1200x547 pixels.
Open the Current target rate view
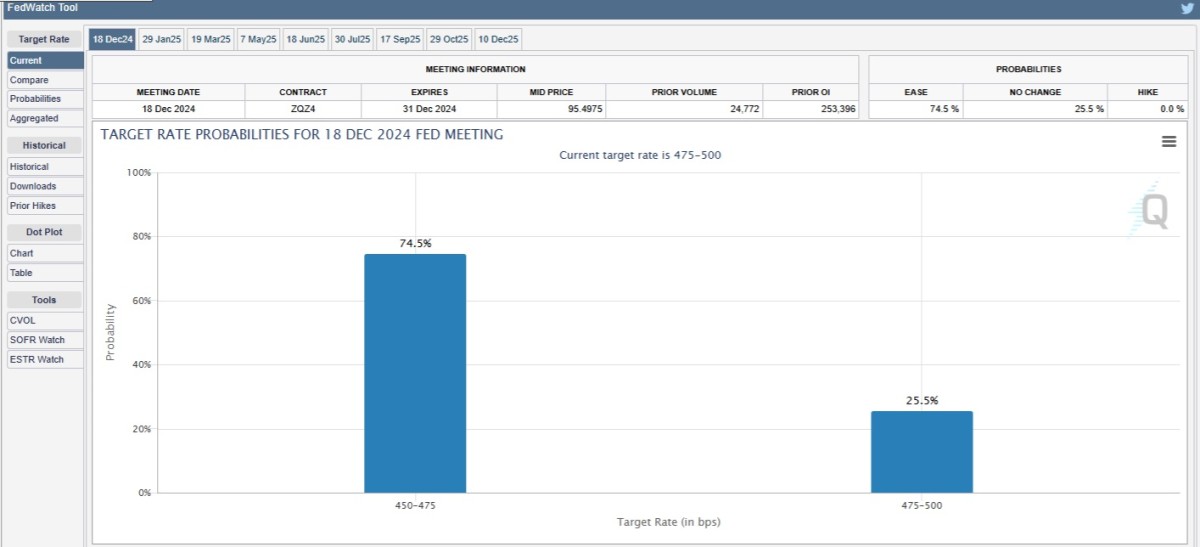pyautogui.click(x=45, y=61)
